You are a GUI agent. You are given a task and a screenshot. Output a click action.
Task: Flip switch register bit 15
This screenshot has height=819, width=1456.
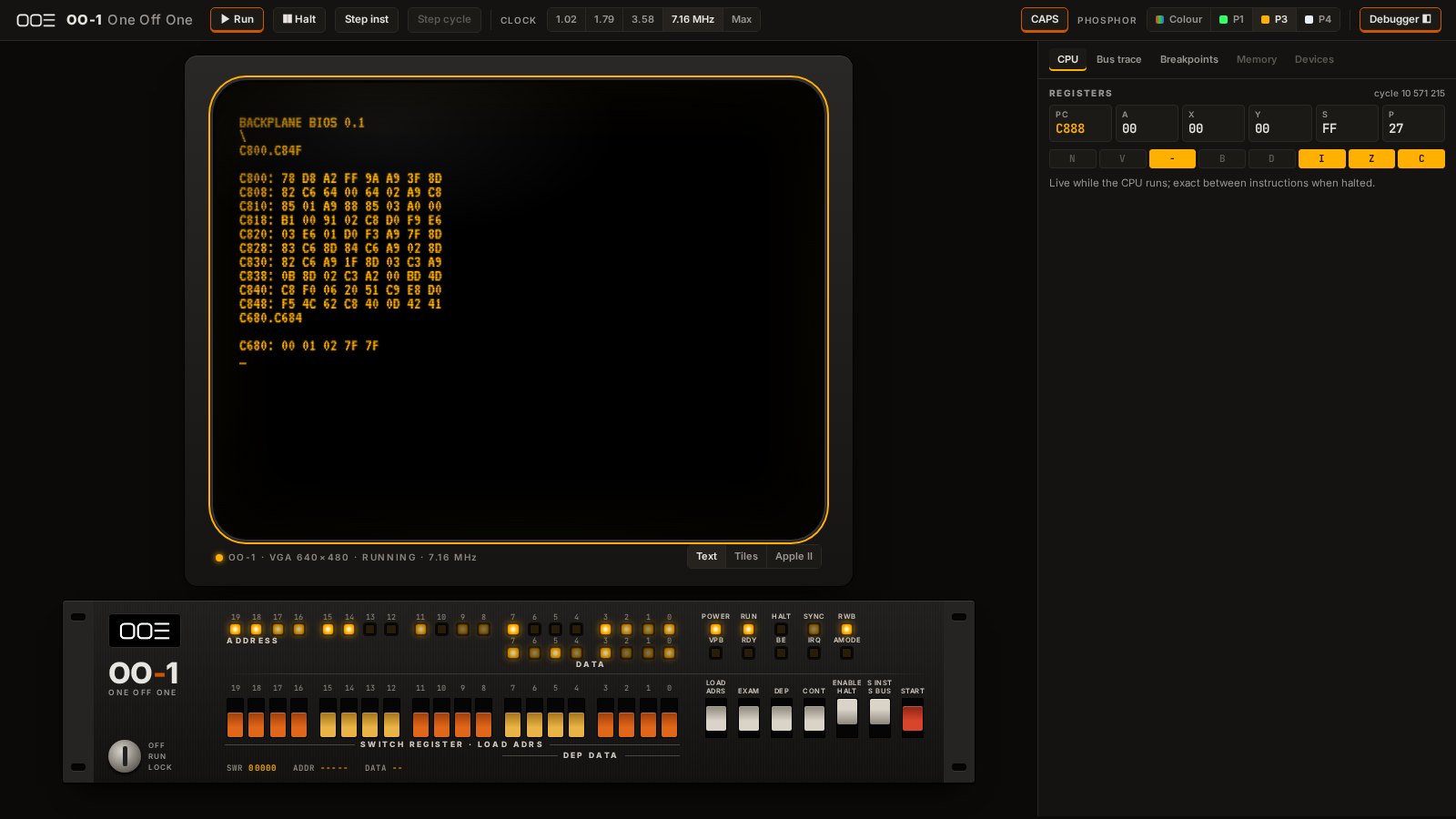(328, 718)
